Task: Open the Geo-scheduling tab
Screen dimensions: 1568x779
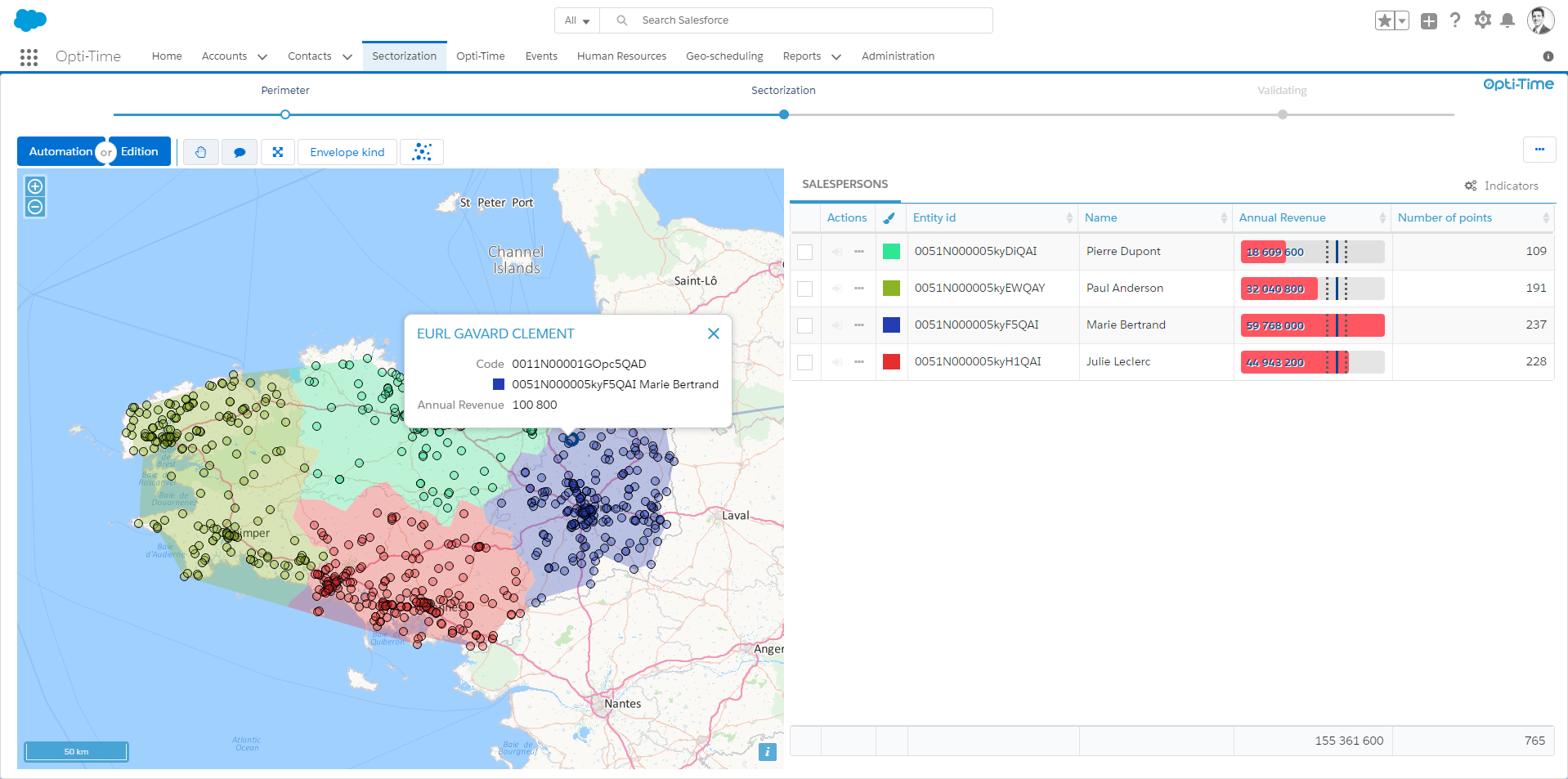Action: pyautogui.click(x=724, y=56)
